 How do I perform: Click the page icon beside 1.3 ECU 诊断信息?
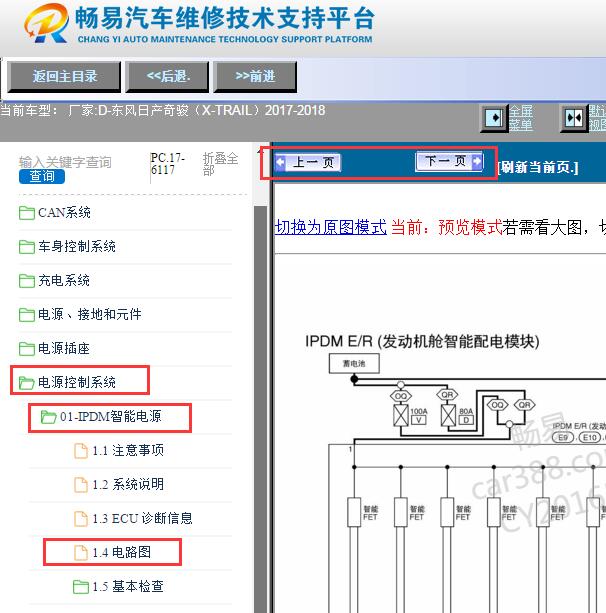pos(81,519)
